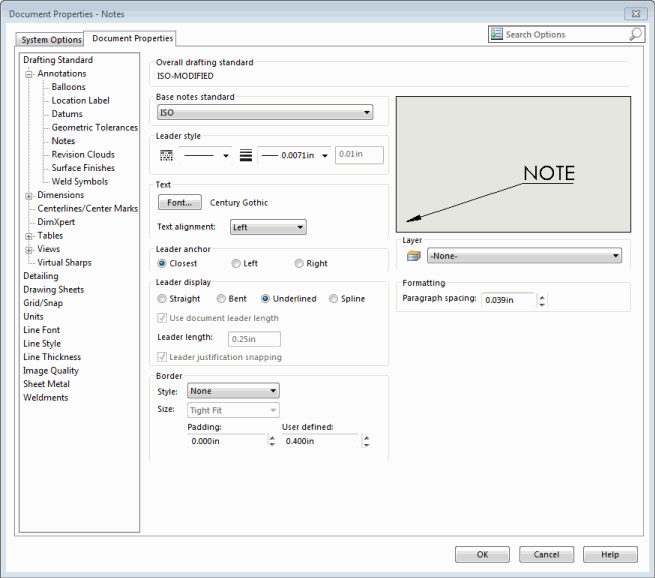655x578 pixels.
Task: Click the User defined 0.400in field
Action: [320, 441]
